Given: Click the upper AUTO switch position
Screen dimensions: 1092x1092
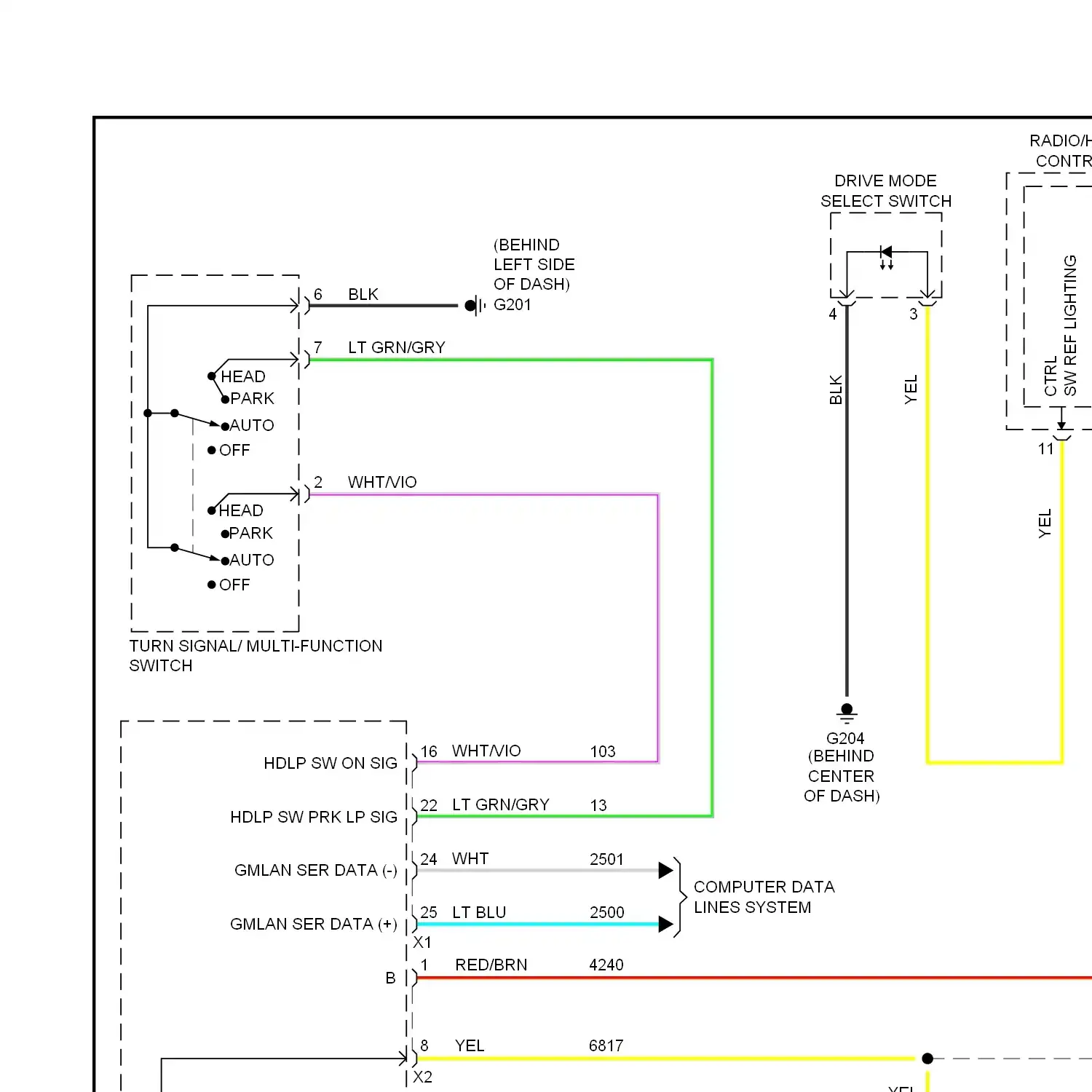Looking at the screenshot, I should [x=252, y=426].
